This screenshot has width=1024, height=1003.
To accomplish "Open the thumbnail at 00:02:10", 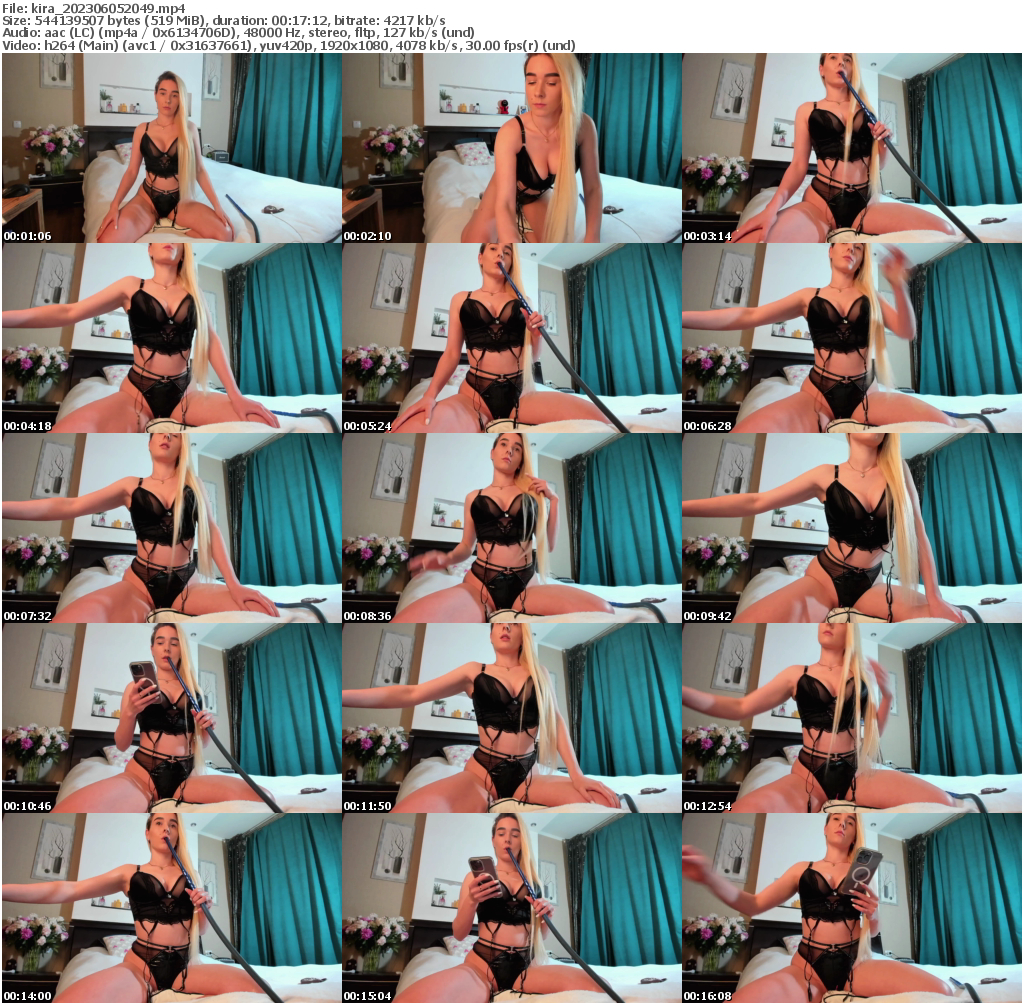I will coord(511,145).
